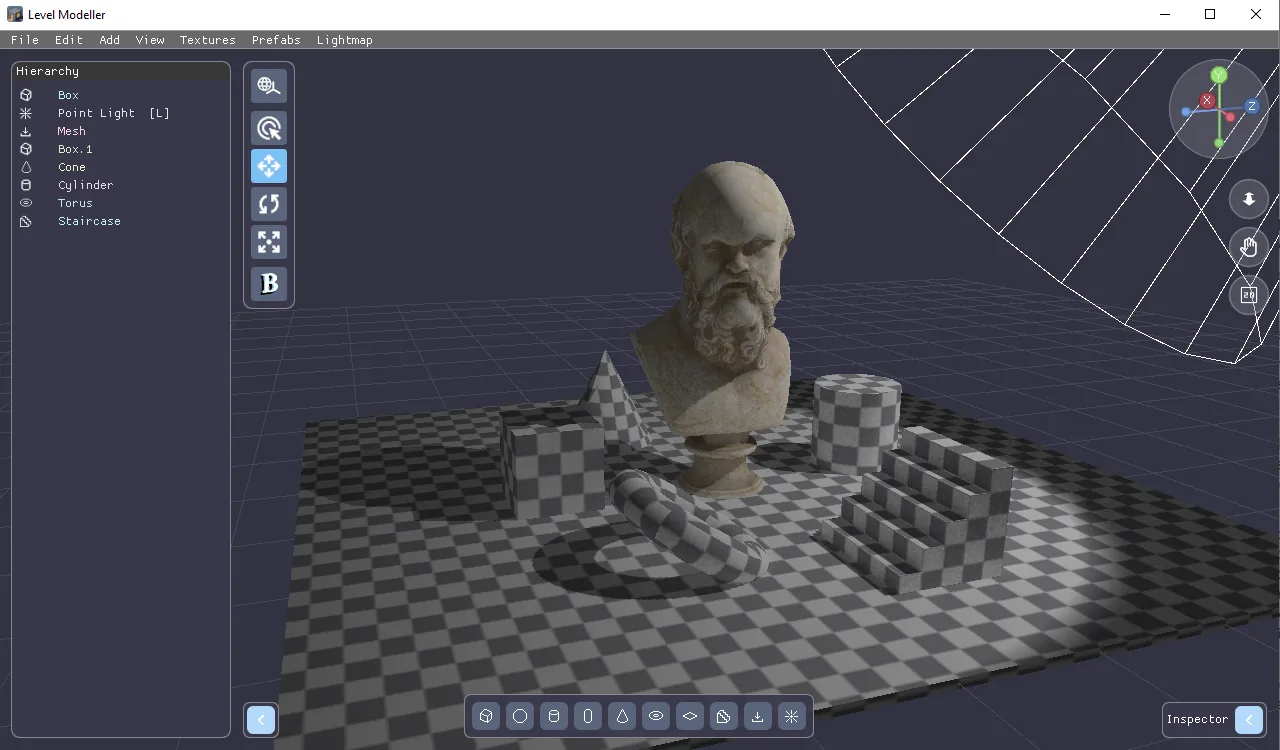
Task: Open the Lightmap menu
Action: coord(345,40)
